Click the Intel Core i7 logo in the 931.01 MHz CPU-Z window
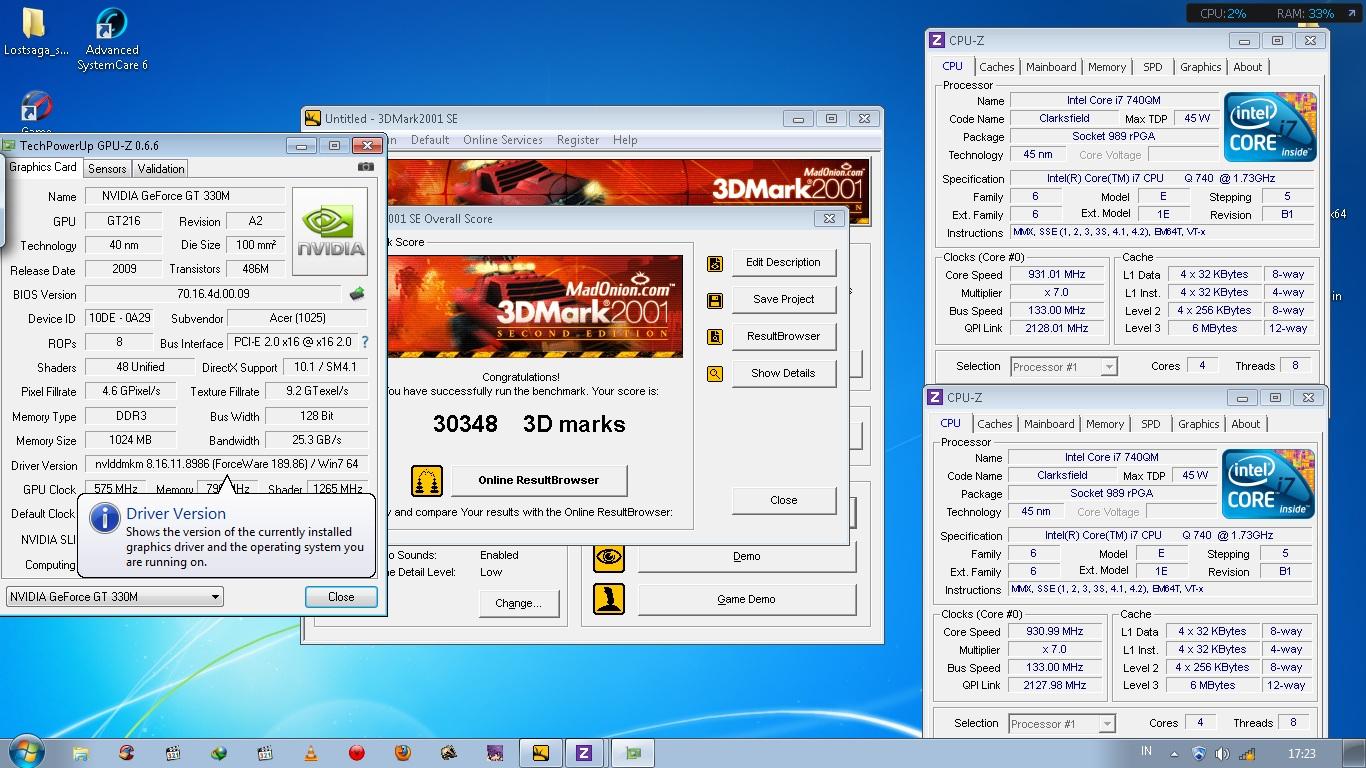Viewport: 1366px width, 768px height. tap(1270, 127)
